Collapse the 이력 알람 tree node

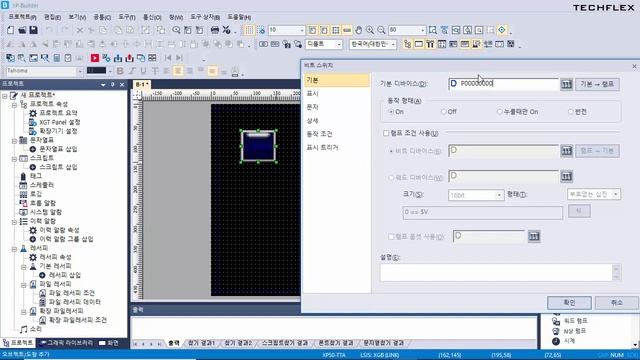click(x=14, y=221)
